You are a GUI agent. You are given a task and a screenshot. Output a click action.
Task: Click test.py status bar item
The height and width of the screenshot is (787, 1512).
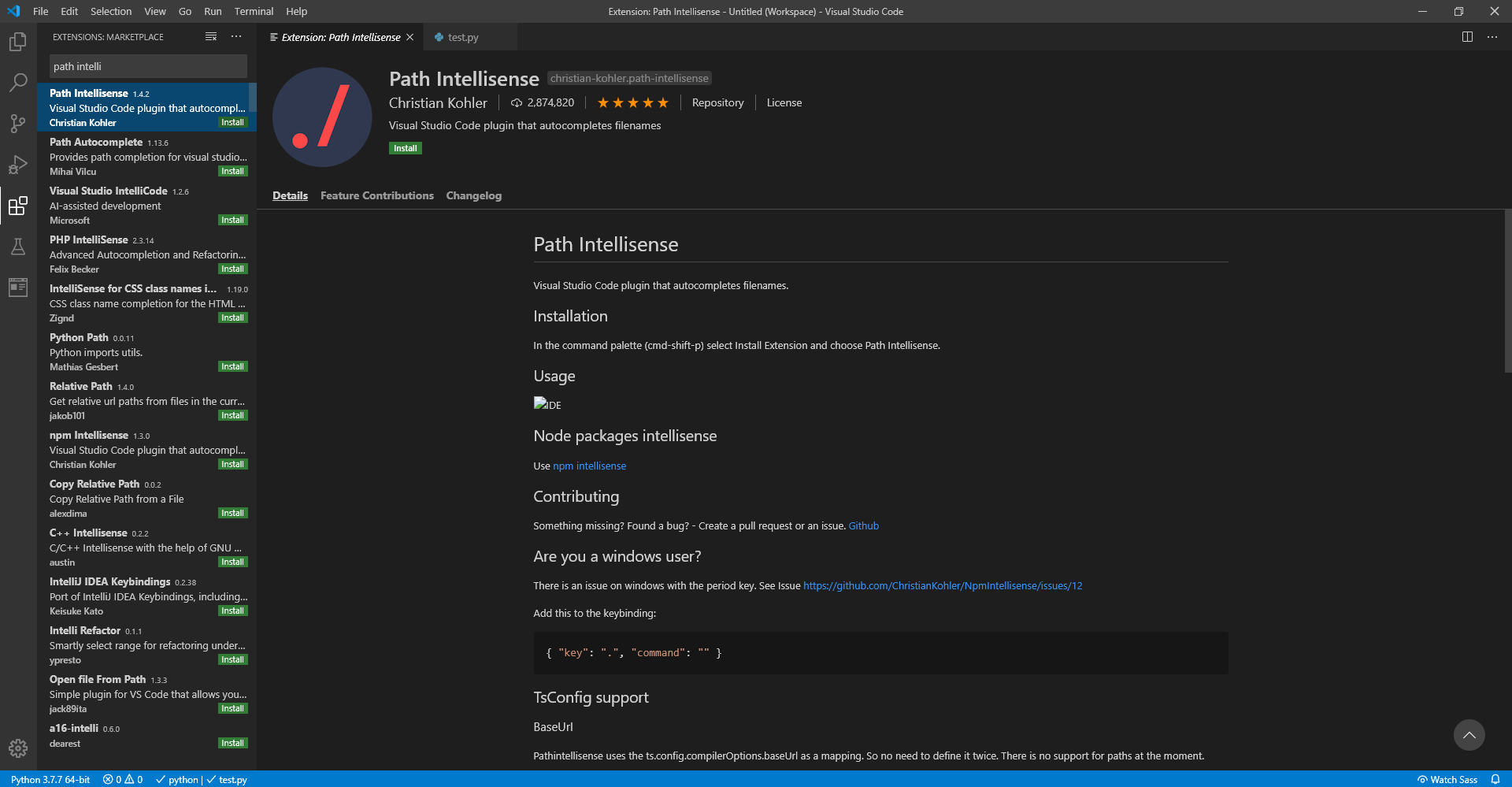pos(228,779)
